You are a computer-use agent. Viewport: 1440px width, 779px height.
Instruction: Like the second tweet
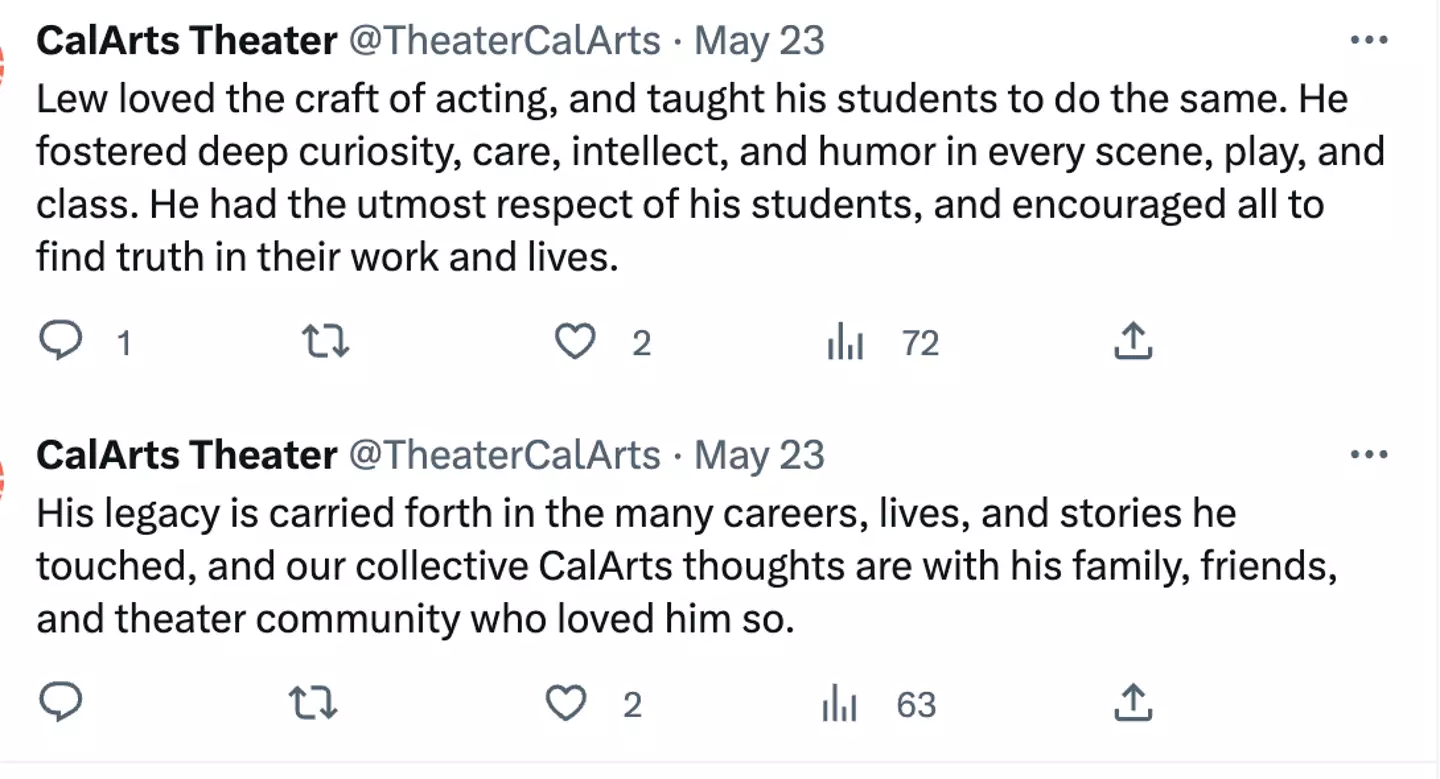pos(566,703)
